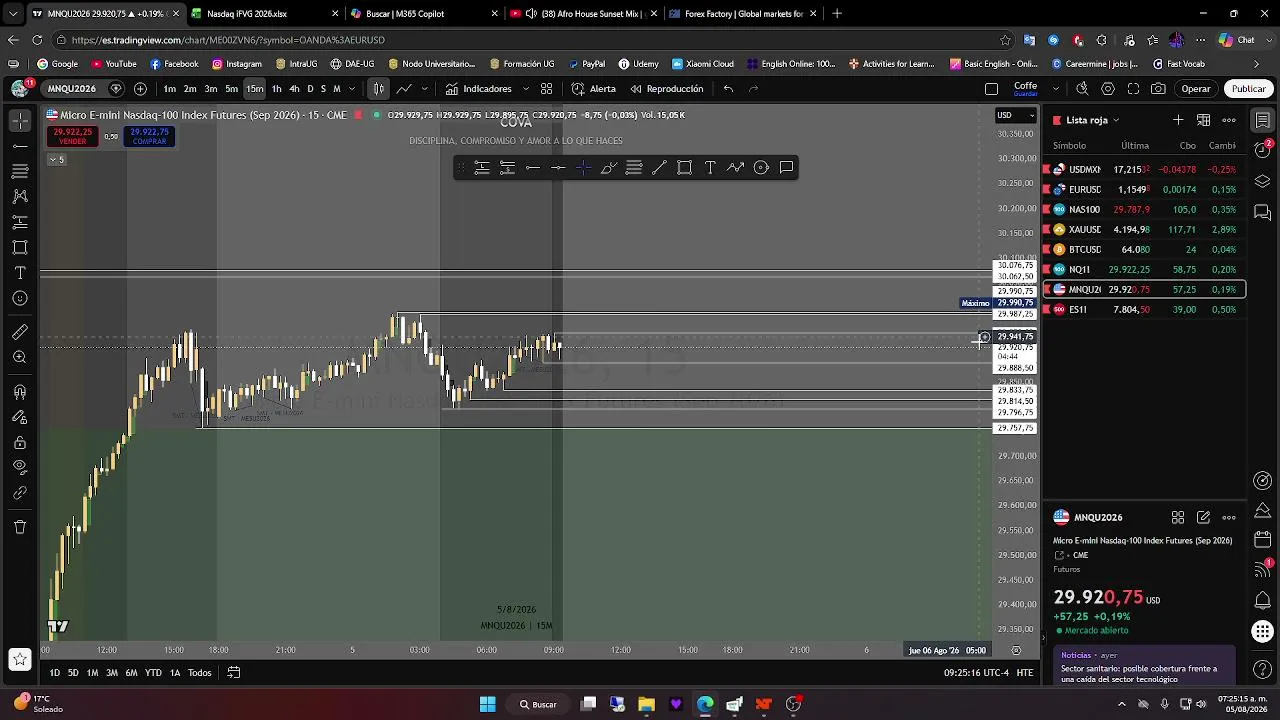Open forecasting and measurement tools in left sidebar
Viewport: 1280px width, 720px height.
click(20, 222)
